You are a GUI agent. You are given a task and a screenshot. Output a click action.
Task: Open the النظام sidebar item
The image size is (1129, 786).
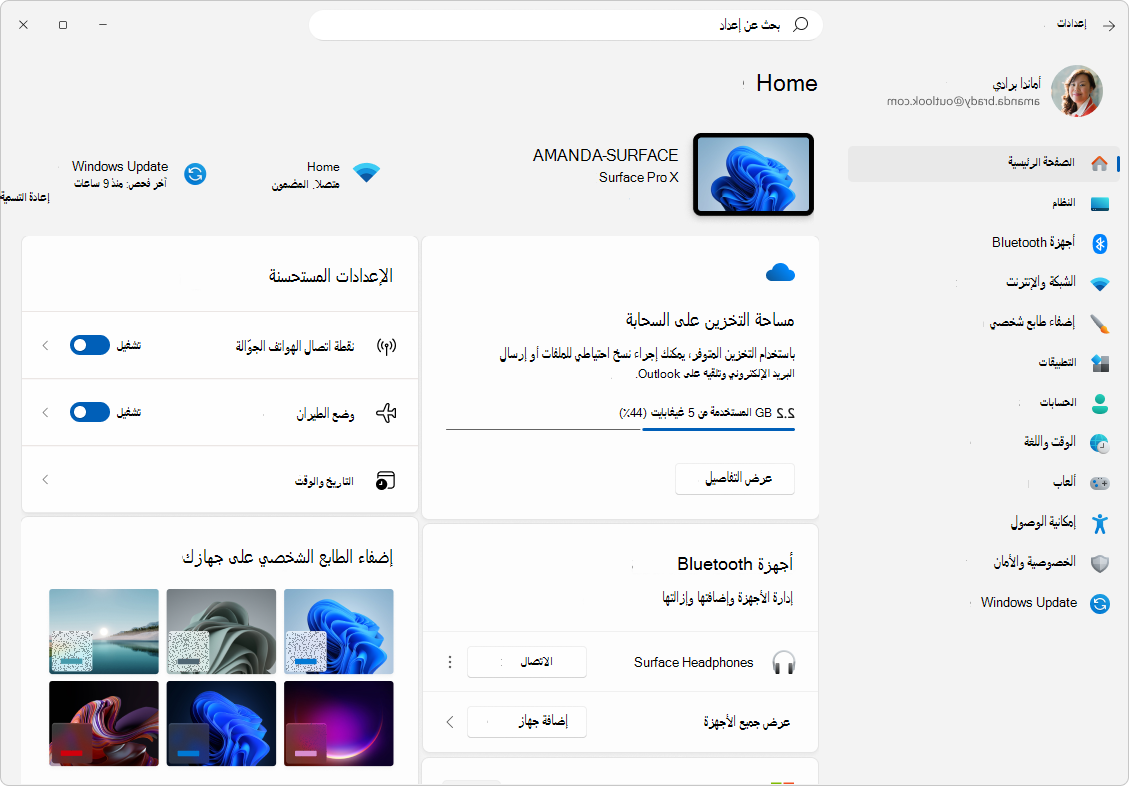[984, 204]
